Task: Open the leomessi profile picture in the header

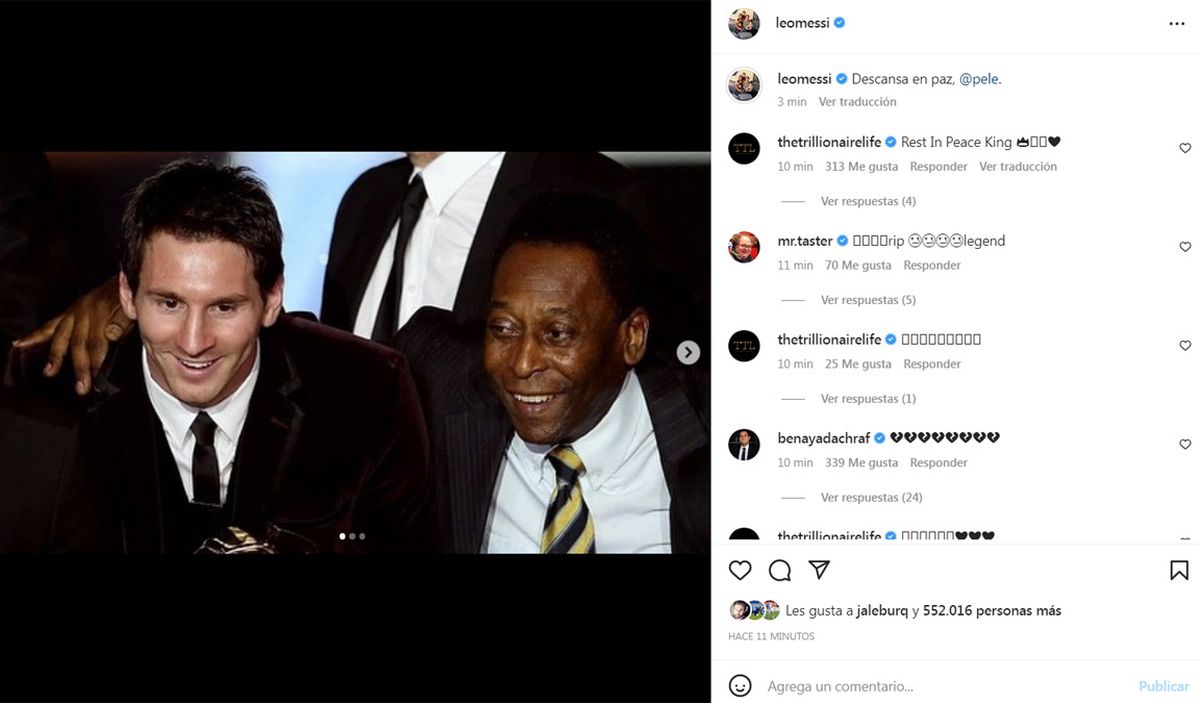Action: [x=744, y=23]
